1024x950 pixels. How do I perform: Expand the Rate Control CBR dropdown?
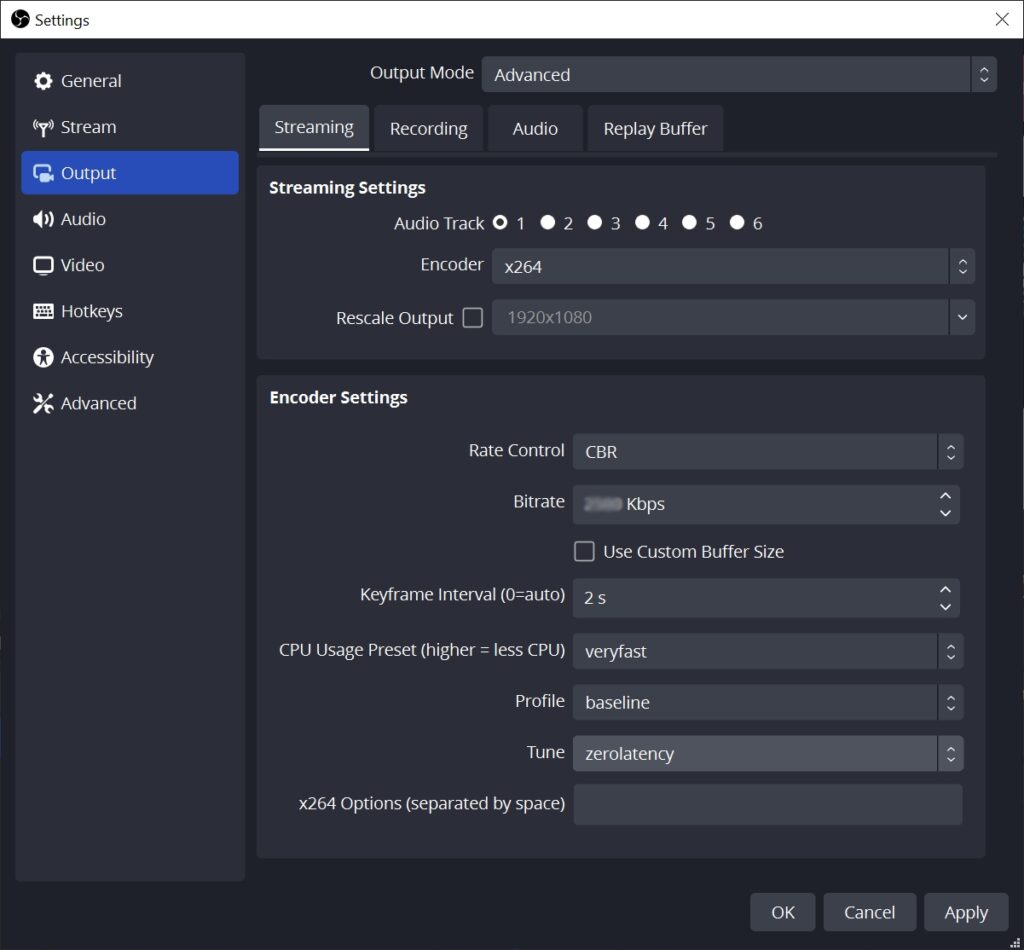767,452
